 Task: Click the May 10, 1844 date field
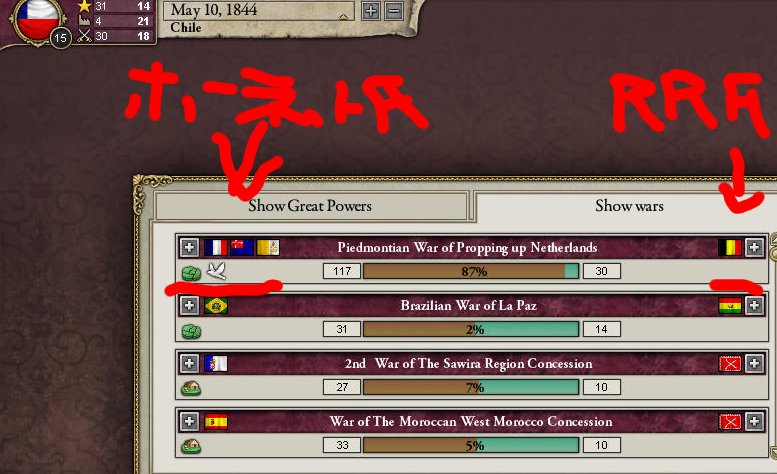(x=259, y=10)
